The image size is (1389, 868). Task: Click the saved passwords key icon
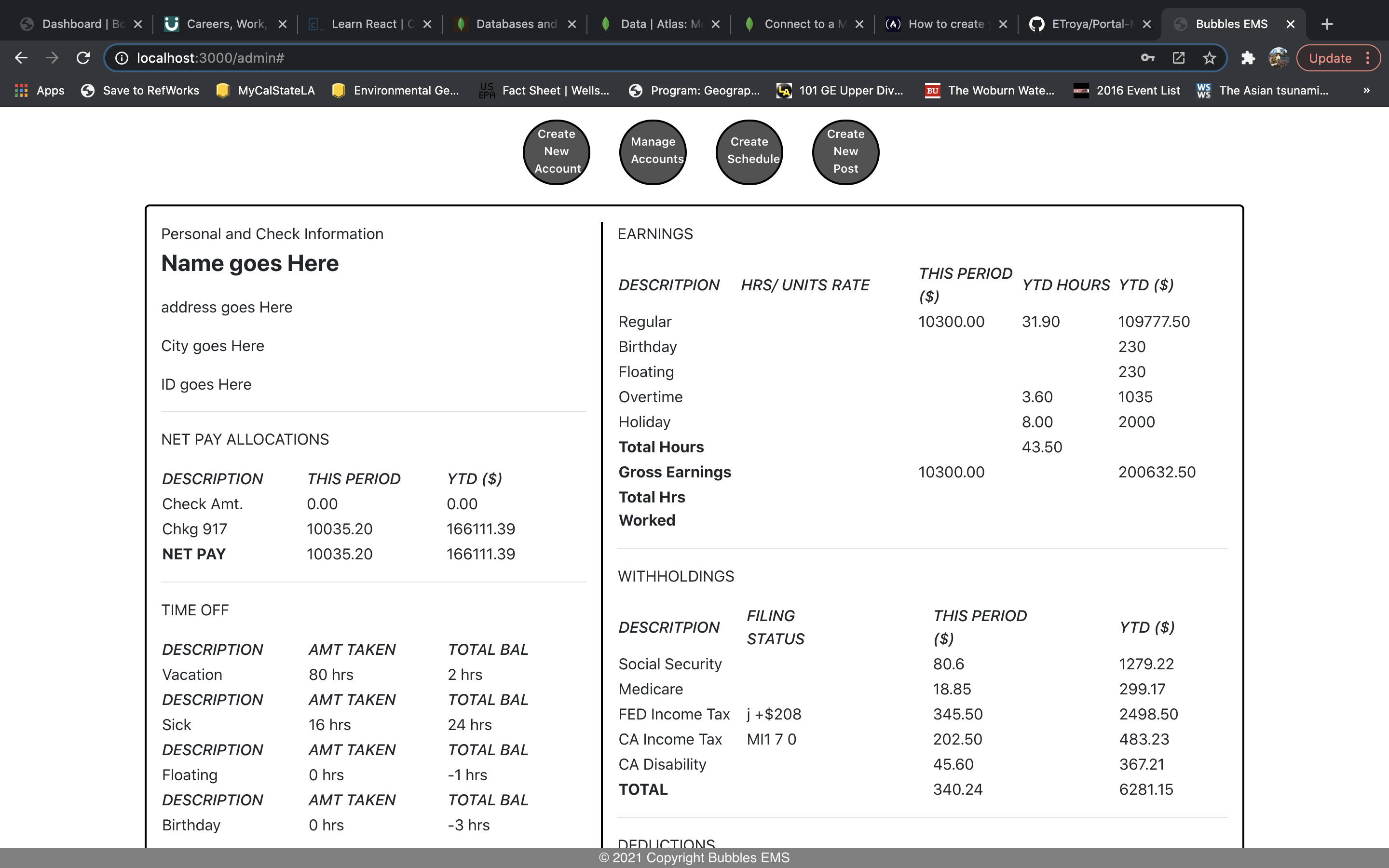1147,58
